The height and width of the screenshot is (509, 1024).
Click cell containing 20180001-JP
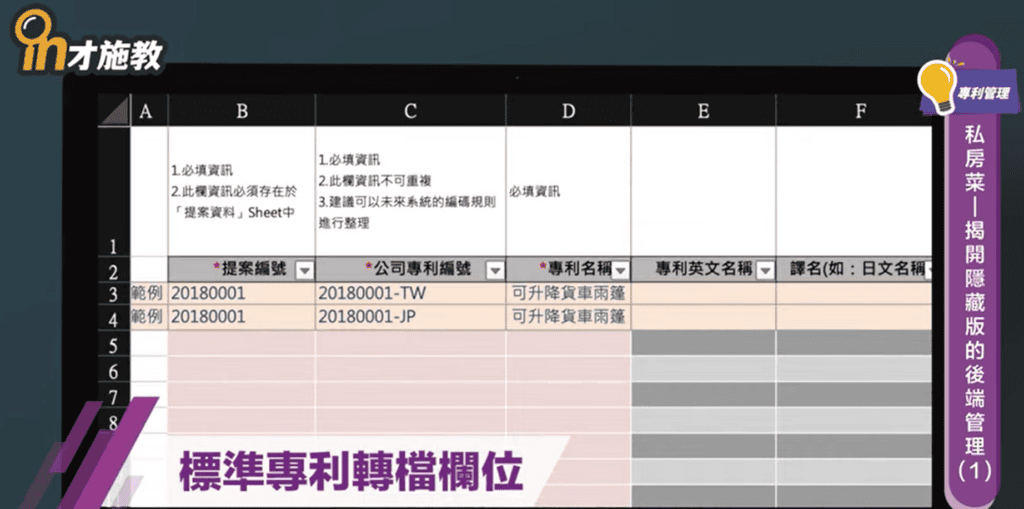[x=410, y=318]
